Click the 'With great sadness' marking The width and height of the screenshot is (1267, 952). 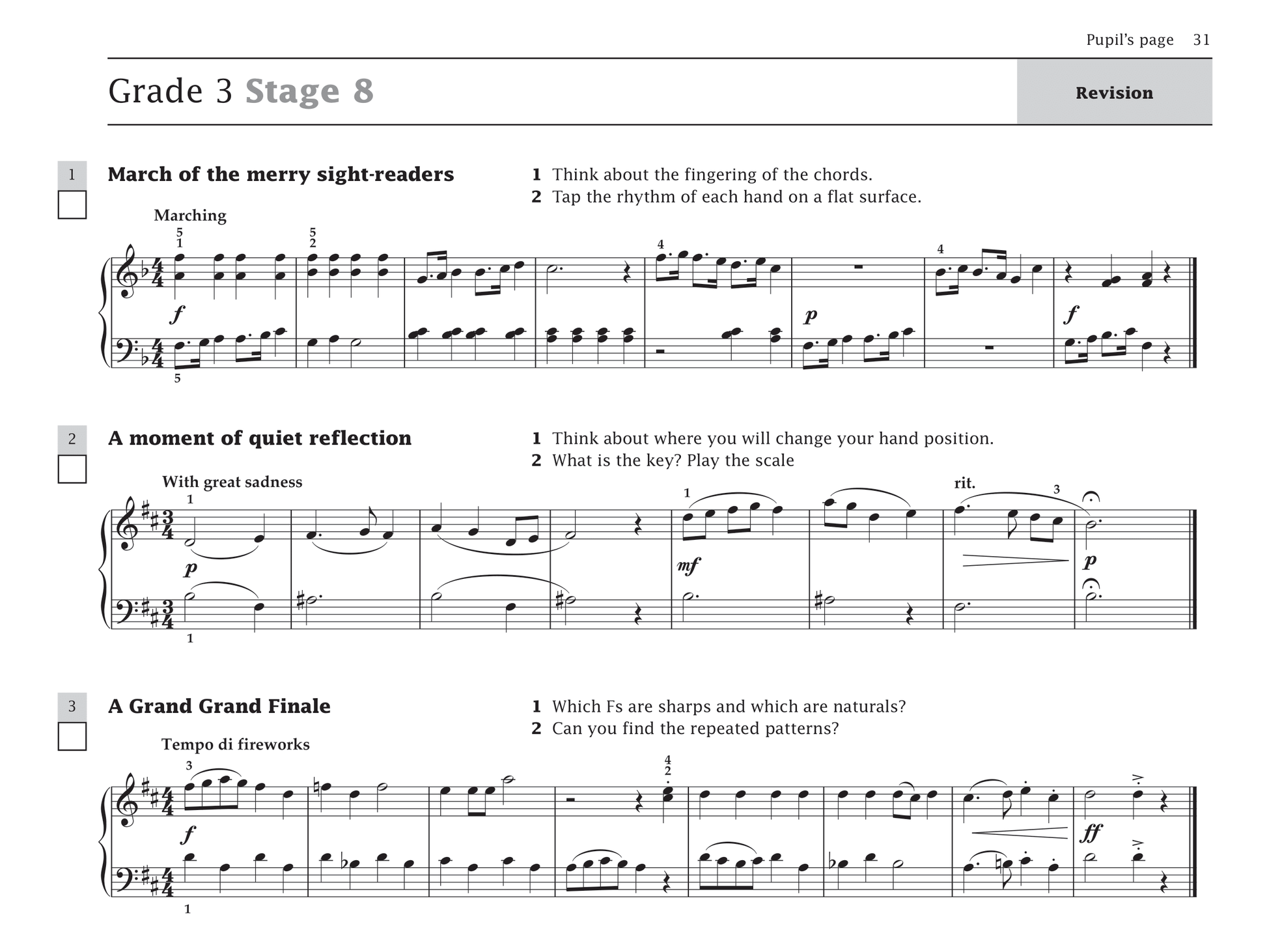[232, 482]
